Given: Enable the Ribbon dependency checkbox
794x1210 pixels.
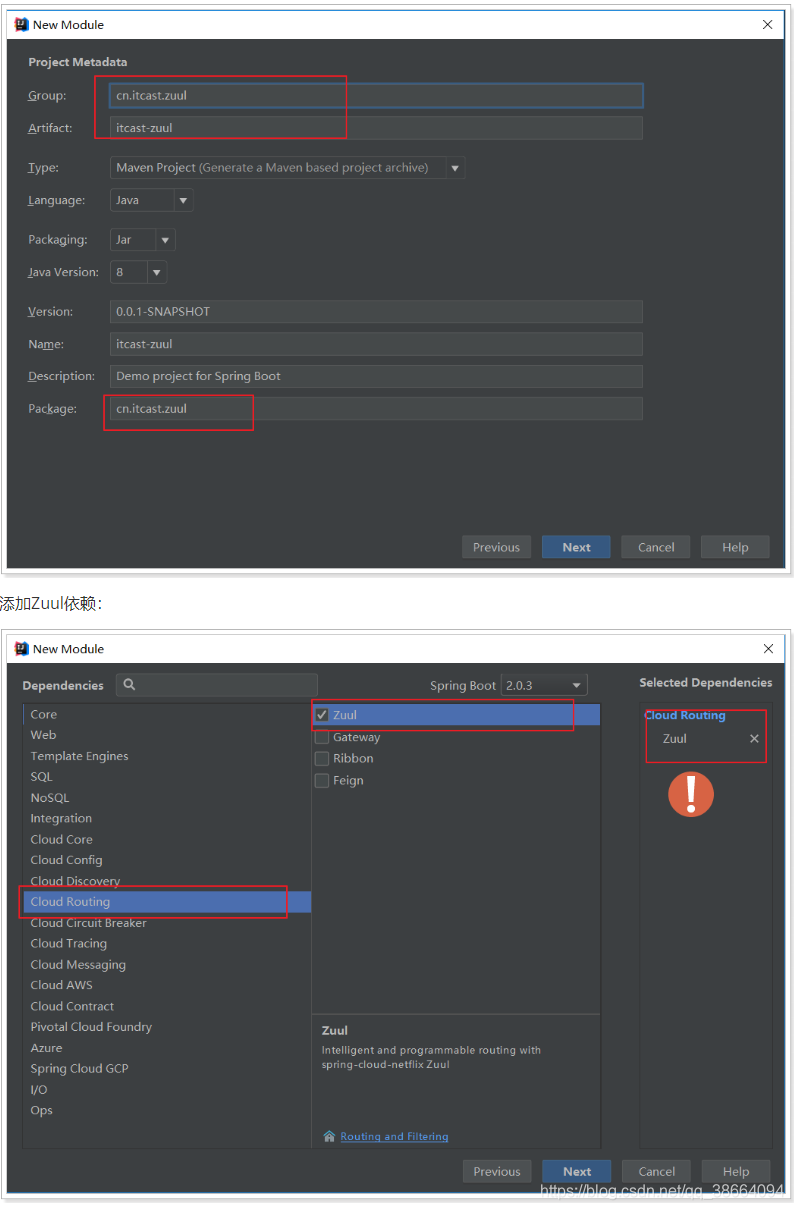Looking at the screenshot, I should (322, 759).
